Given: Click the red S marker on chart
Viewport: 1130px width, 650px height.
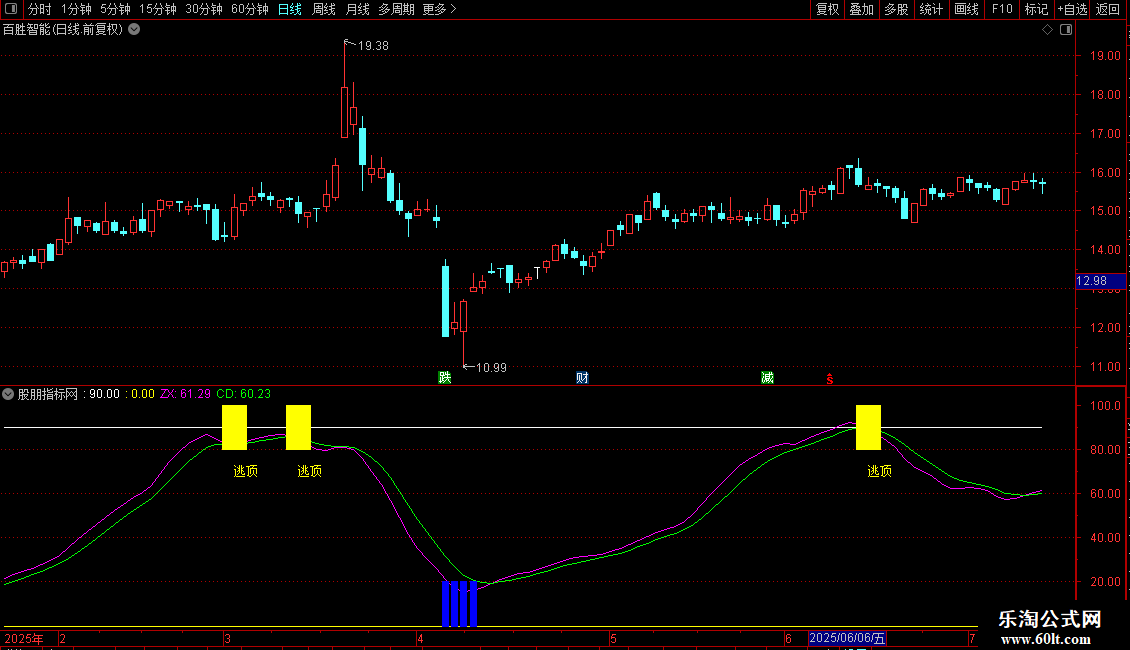Looking at the screenshot, I should point(829,379).
